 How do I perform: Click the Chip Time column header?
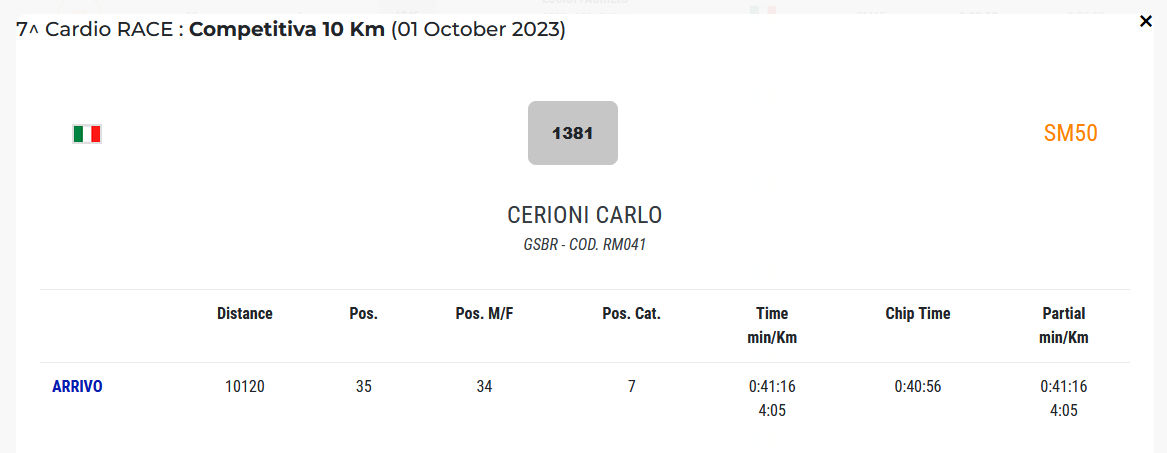pyautogui.click(x=917, y=313)
